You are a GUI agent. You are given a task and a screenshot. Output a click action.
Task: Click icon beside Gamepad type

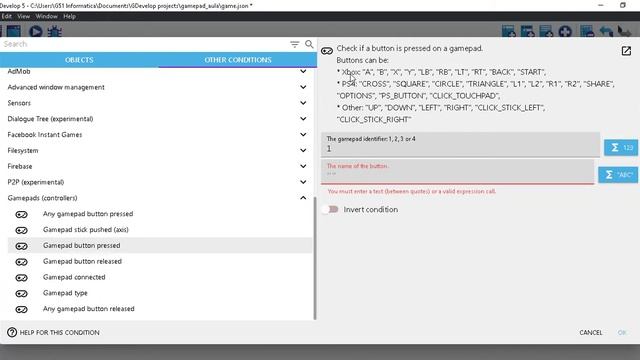pos(21,293)
